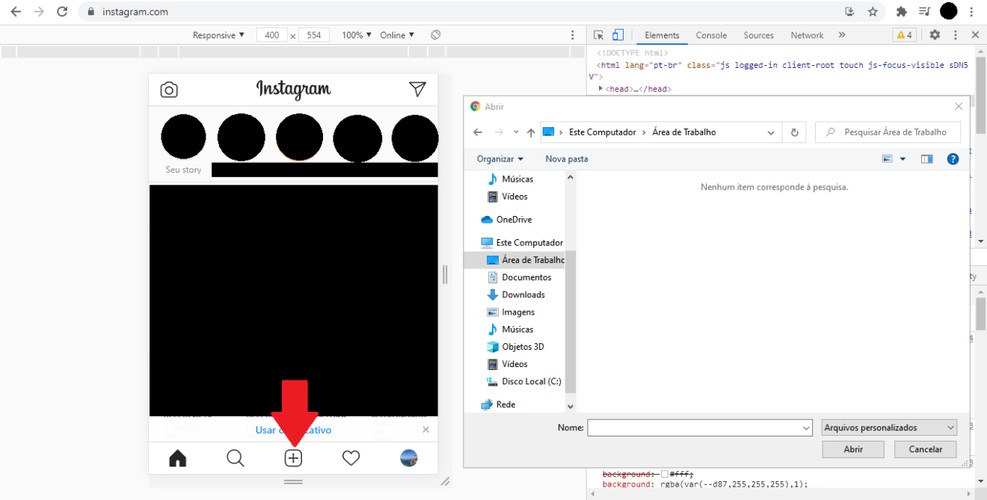The image size is (987, 500).
Task: Select OneDrive in the navigation pane
Action: click(507, 220)
